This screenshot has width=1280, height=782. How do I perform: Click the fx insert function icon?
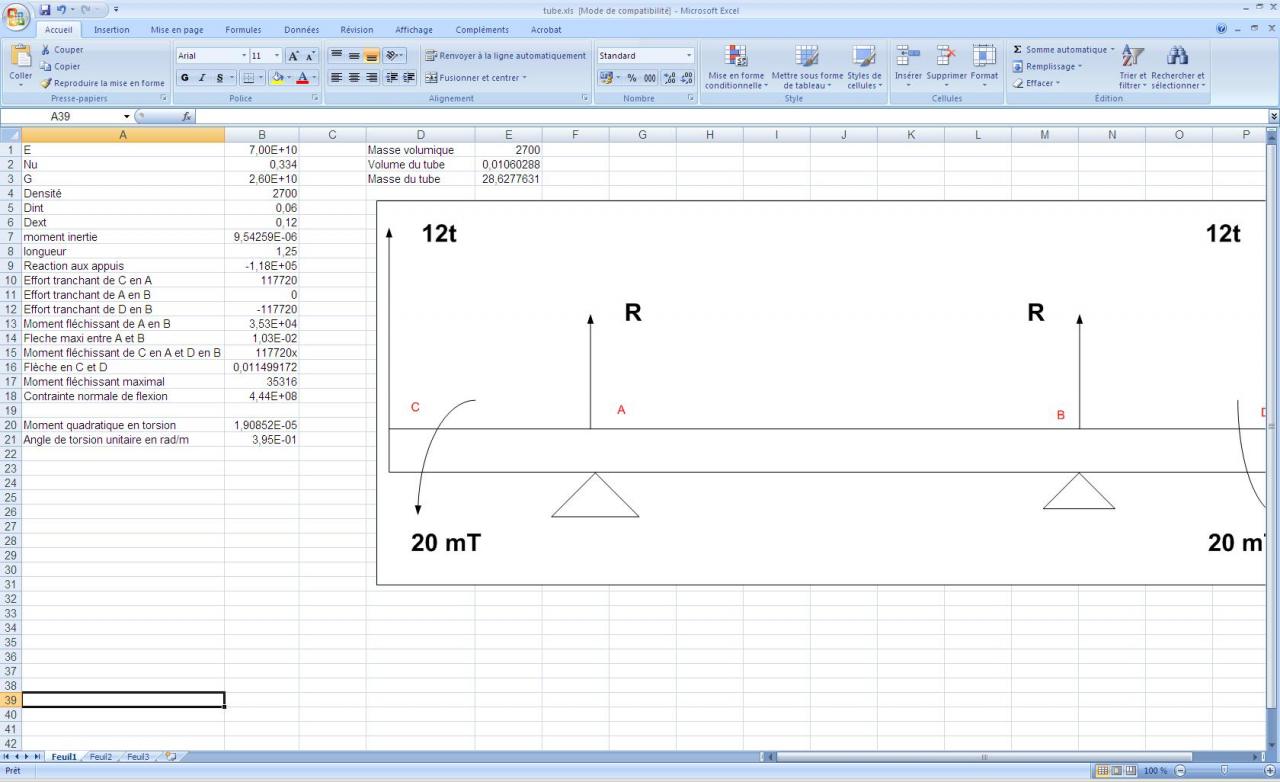coord(187,117)
